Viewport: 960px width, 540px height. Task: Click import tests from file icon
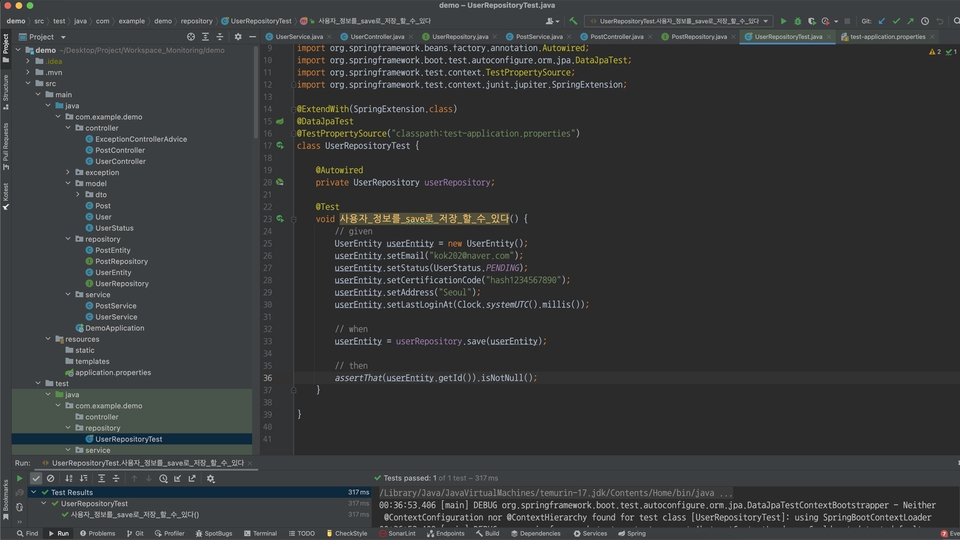[178, 478]
